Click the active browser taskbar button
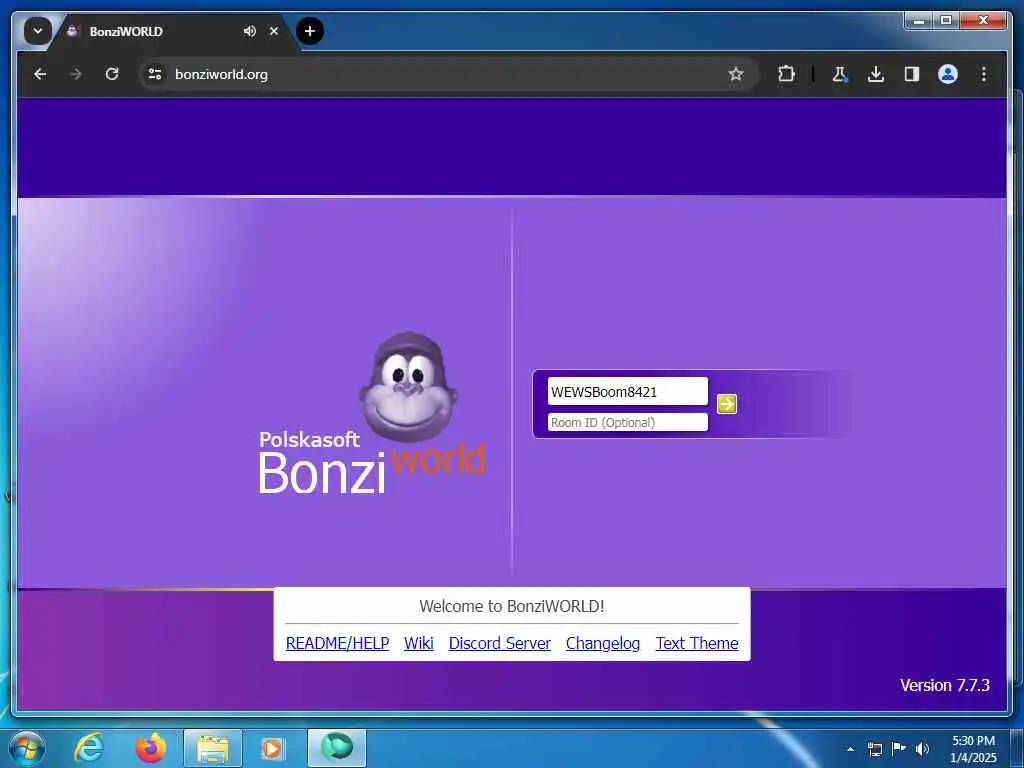The width and height of the screenshot is (1024, 768). pos(337,748)
